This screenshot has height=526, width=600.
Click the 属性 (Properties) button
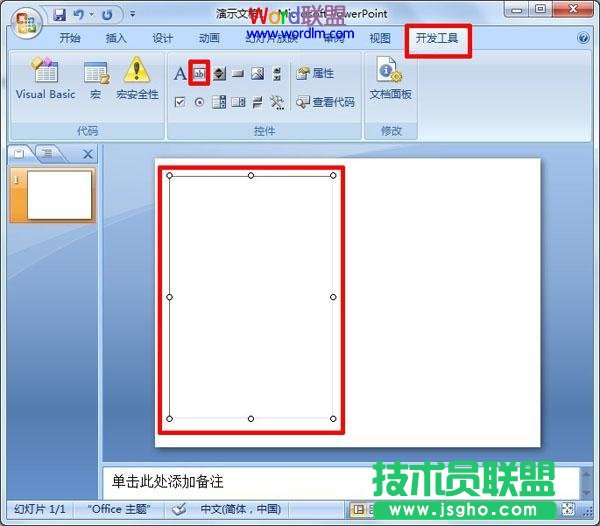click(315, 73)
